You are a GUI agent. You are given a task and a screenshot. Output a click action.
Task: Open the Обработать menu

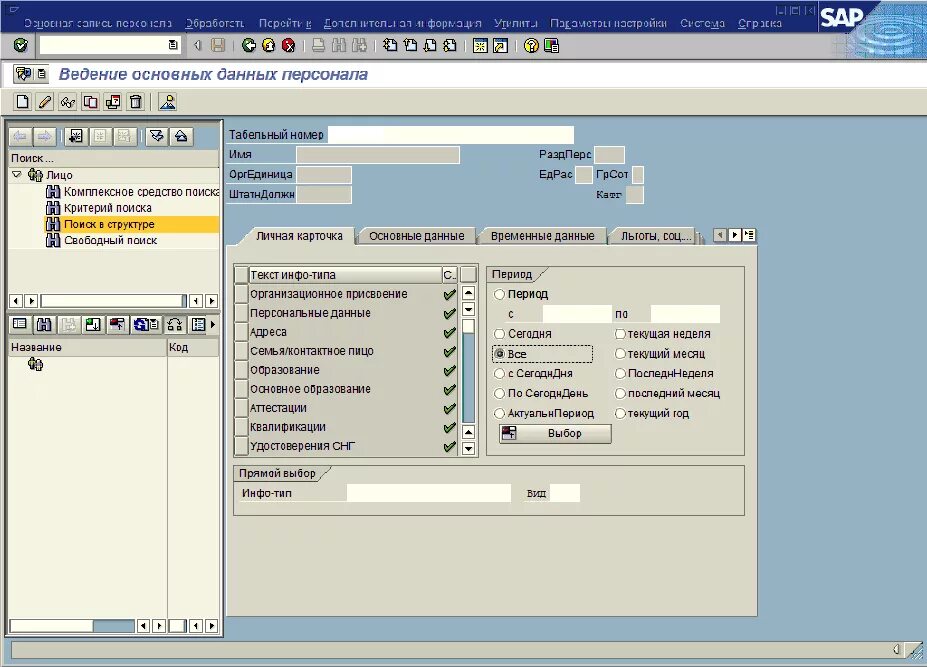215,23
